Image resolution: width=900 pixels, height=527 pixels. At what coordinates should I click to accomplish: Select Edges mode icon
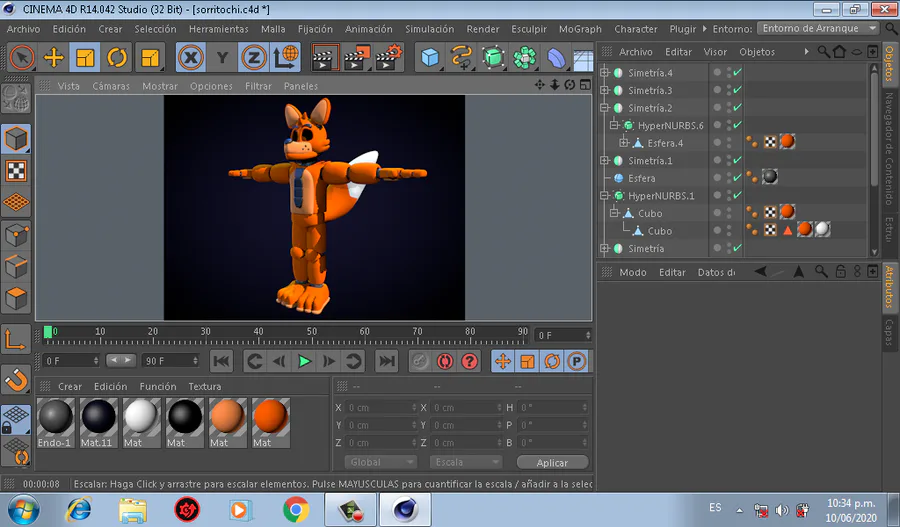tap(16, 266)
